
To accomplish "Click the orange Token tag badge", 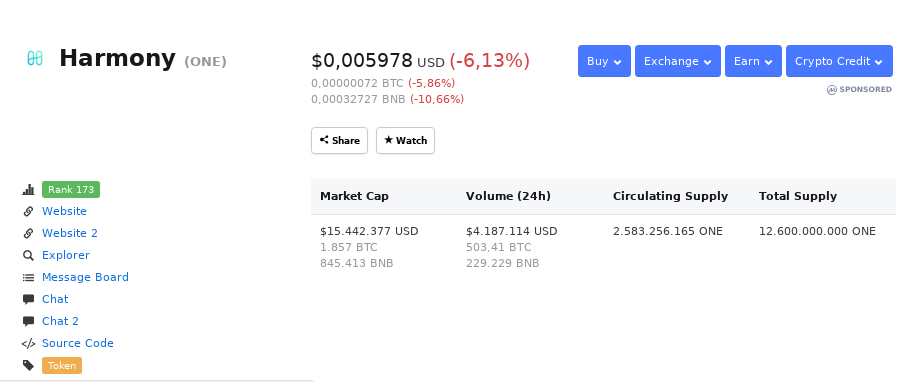I will (x=62, y=365).
